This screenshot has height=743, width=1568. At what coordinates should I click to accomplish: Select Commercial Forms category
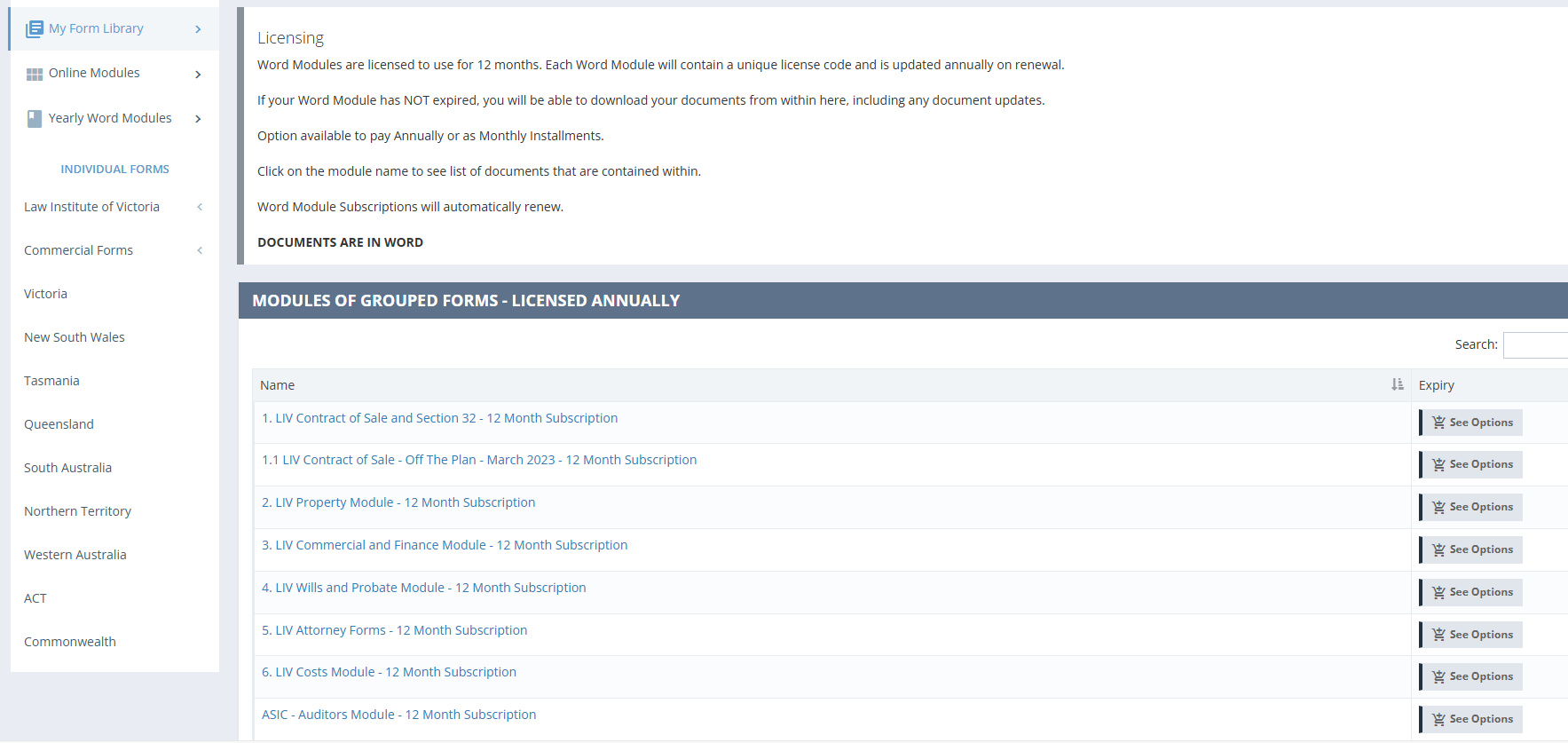(x=78, y=250)
